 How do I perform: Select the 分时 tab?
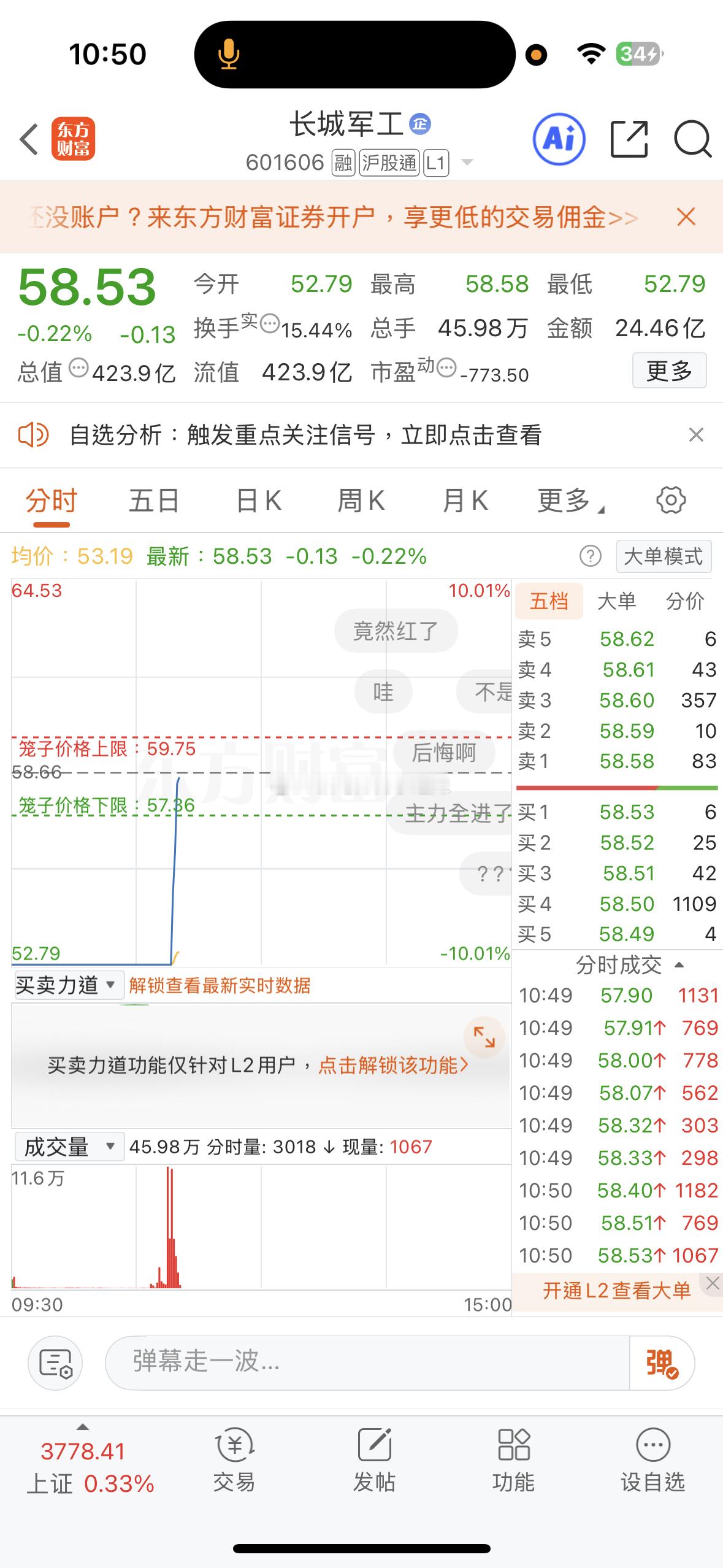click(x=52, y=501)
